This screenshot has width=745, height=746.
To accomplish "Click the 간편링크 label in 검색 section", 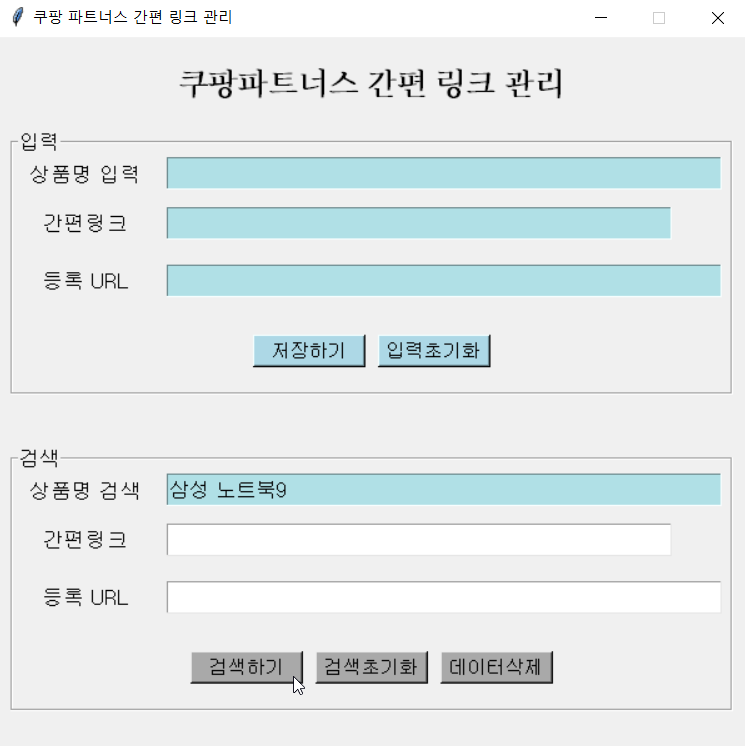I will click(85, 540).
